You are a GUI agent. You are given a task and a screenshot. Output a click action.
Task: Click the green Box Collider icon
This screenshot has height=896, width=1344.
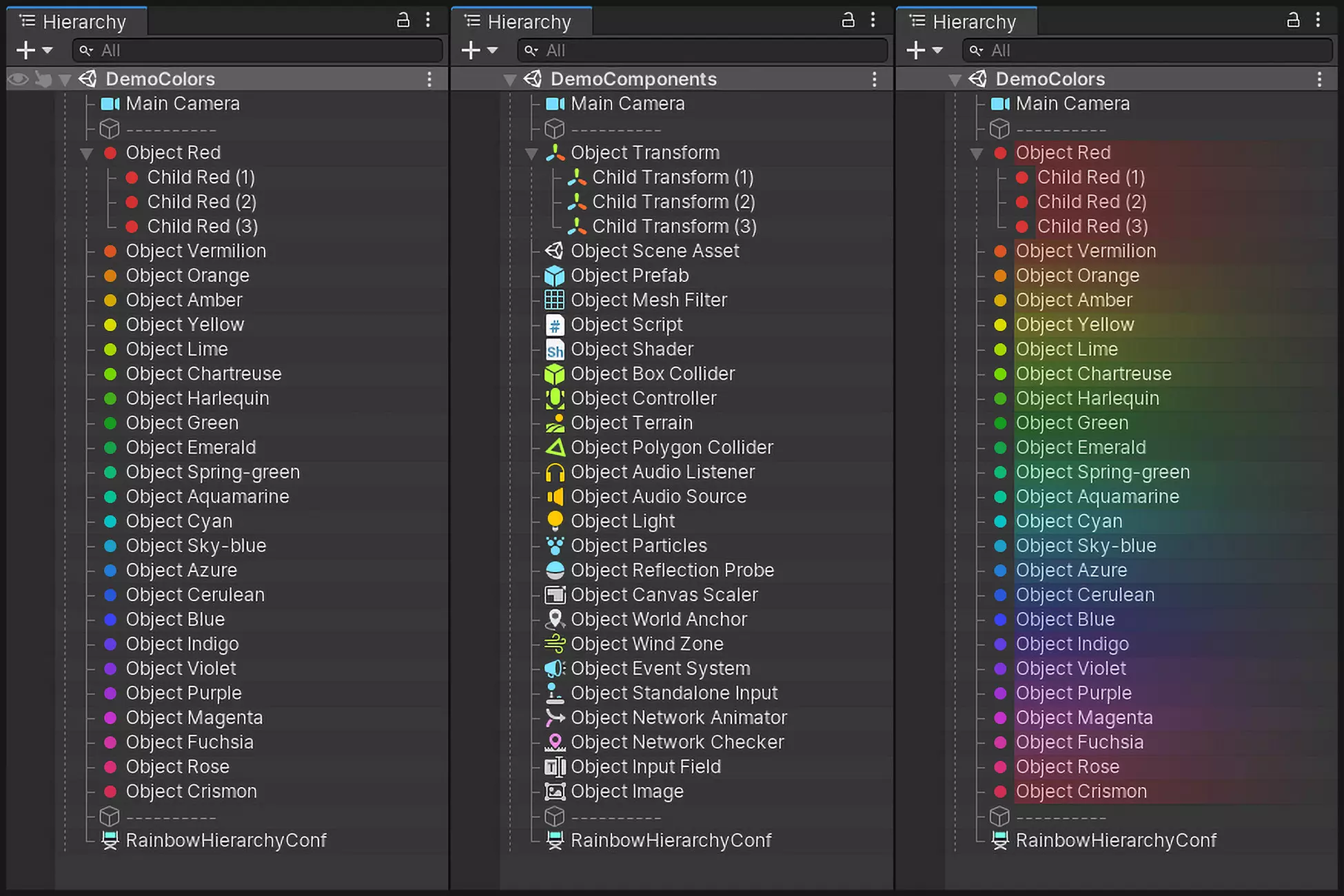point(555,374)
